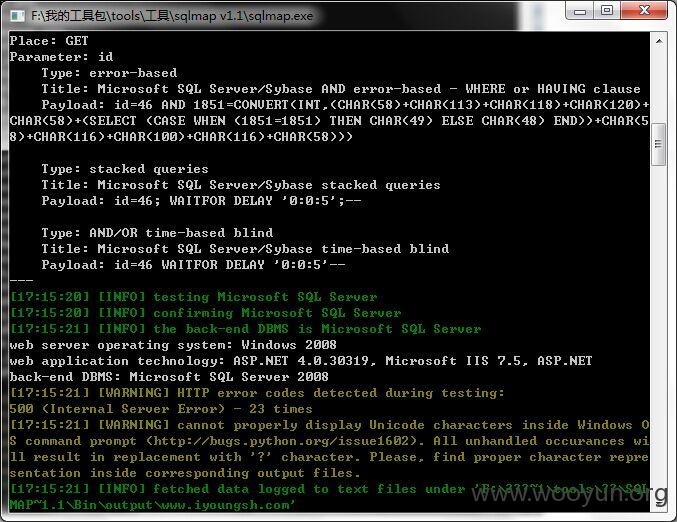Click payload 'id=46 WAITFOR DELAY '0:0:5'--' line
677x522 pixels.
tap(193, 265)
